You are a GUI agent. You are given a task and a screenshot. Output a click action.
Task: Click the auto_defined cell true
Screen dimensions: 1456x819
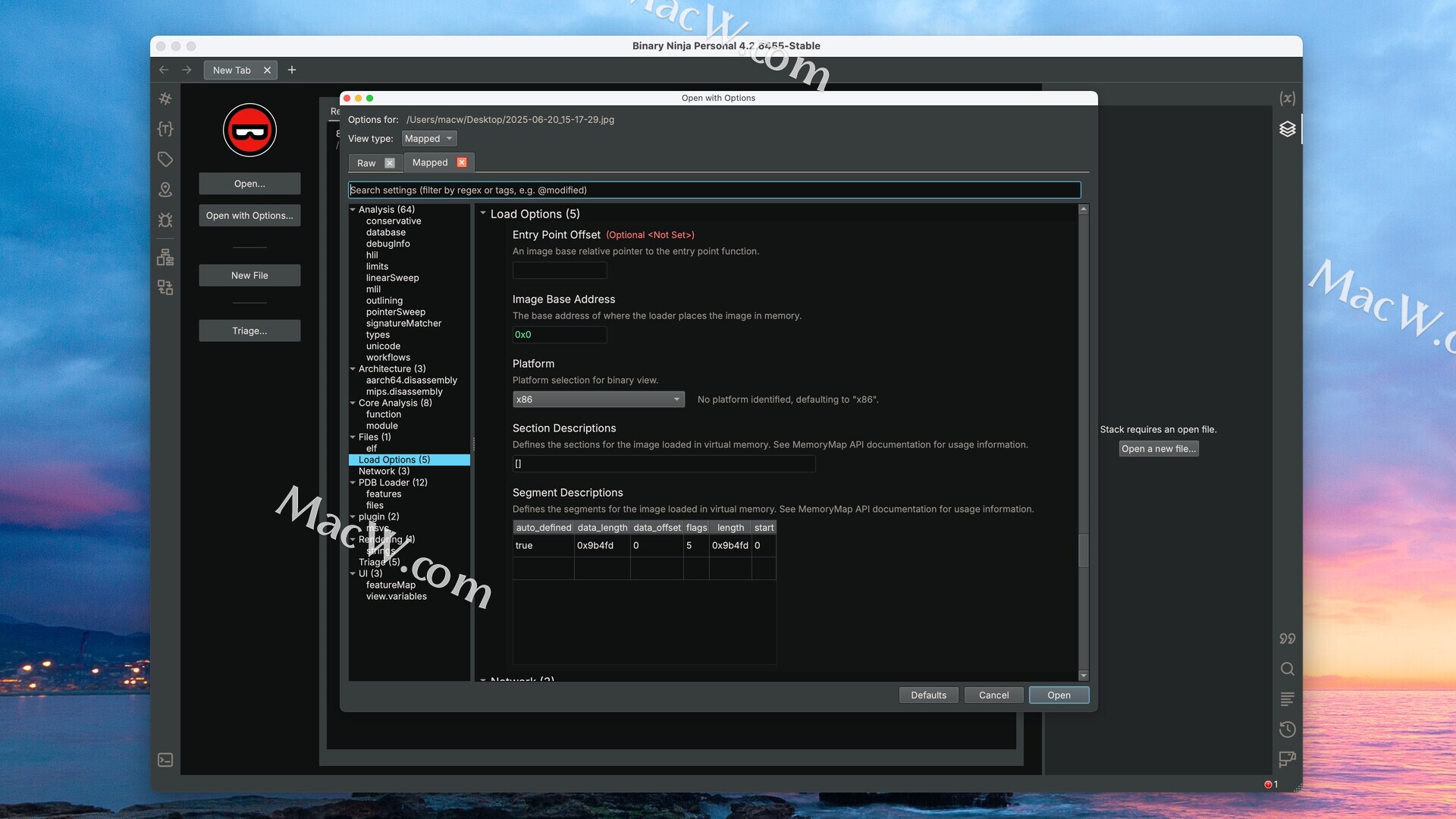point(544,545)
